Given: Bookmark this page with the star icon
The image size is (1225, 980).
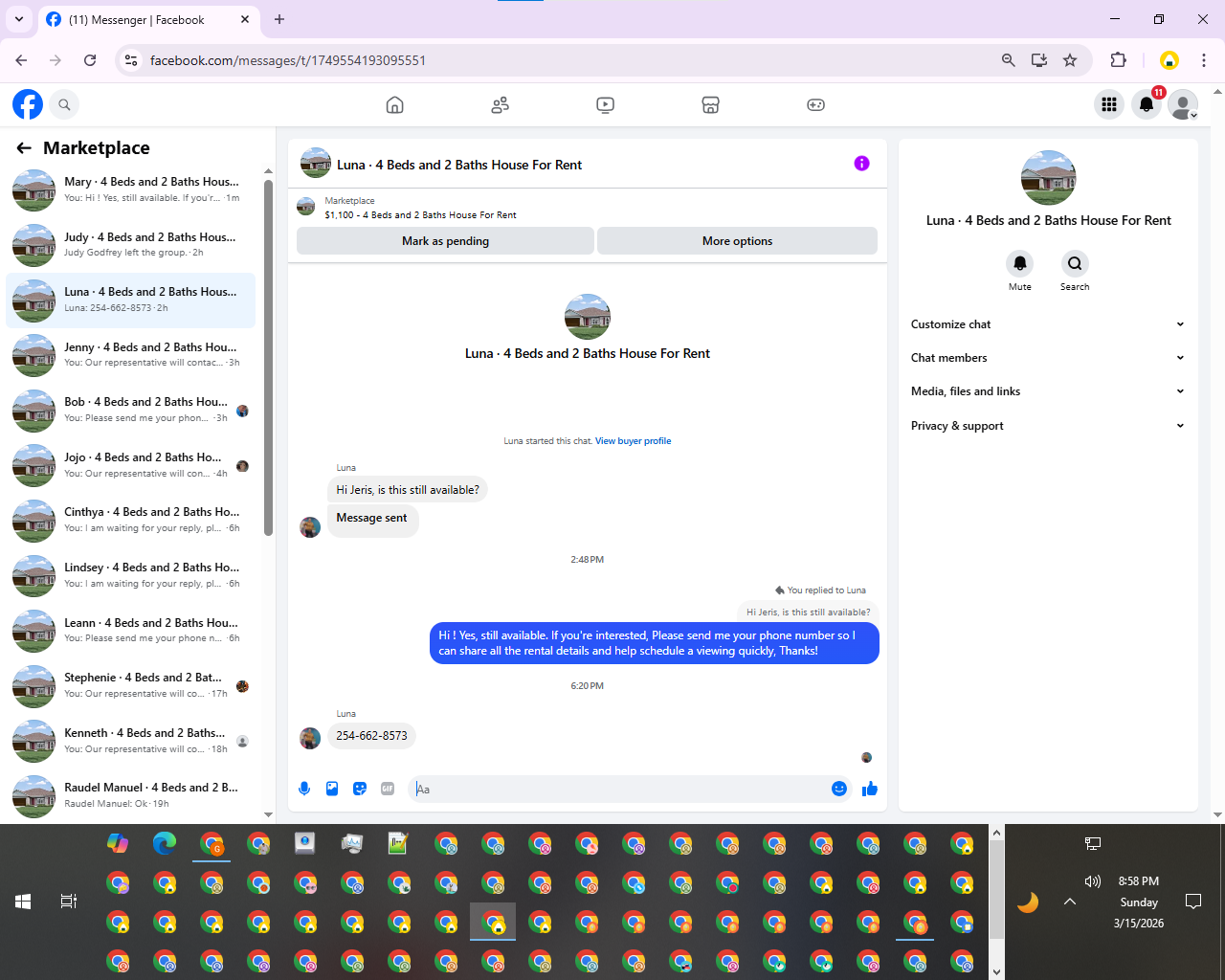Looking at the screenshot, I should click(x=1070, y=60).
